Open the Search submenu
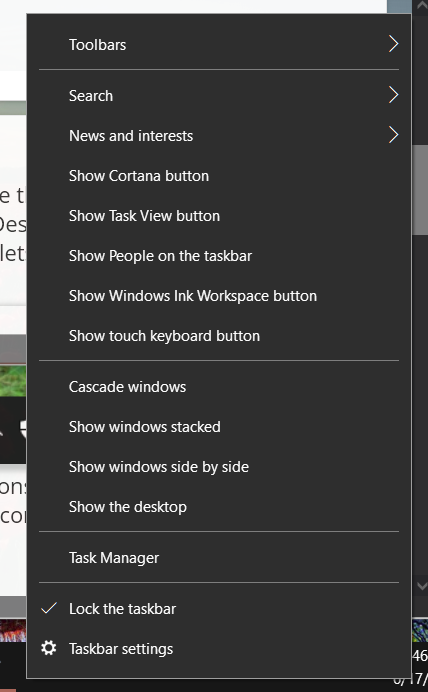The image size is (428, 692). (219, 96)
